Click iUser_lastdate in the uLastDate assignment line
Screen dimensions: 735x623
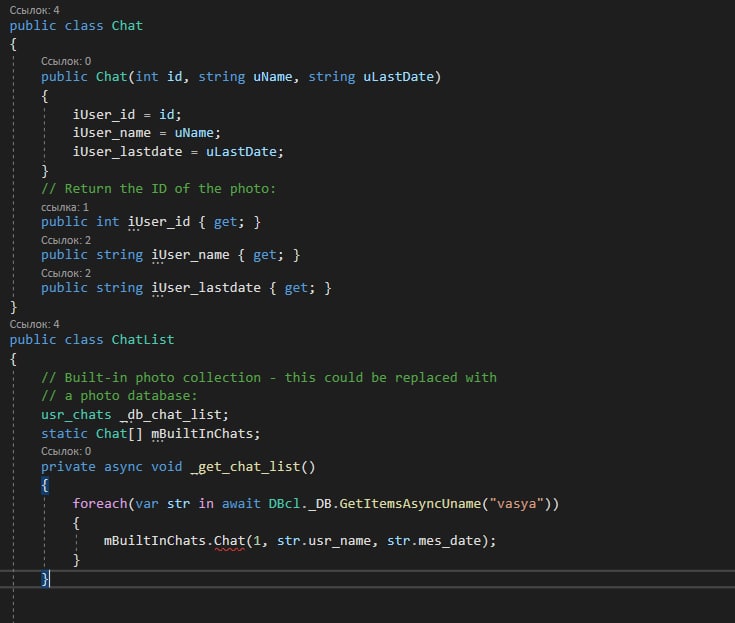coord(127,152)
